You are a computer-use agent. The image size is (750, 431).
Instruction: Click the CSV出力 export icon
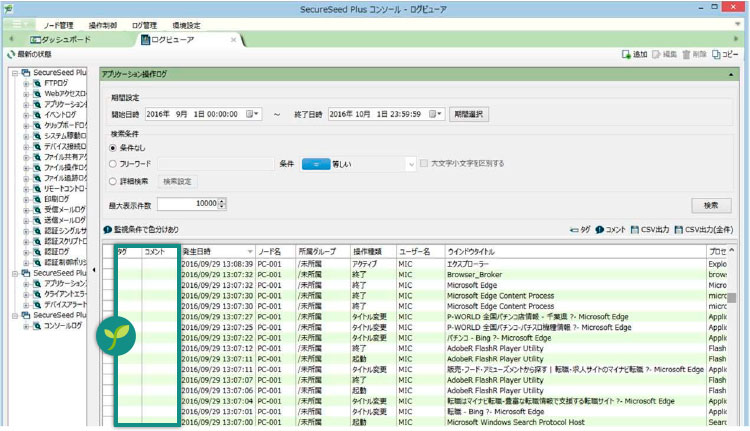(x=634, y=230)
